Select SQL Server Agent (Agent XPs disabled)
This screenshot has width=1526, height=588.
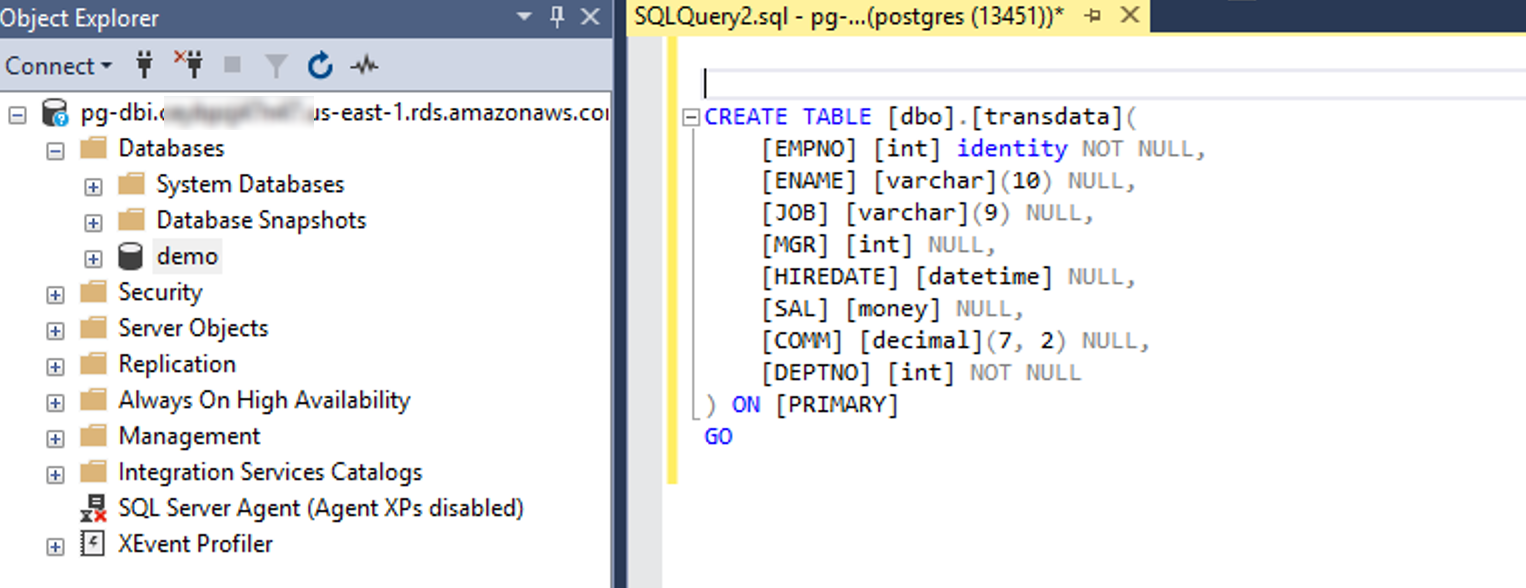[321, 508]
